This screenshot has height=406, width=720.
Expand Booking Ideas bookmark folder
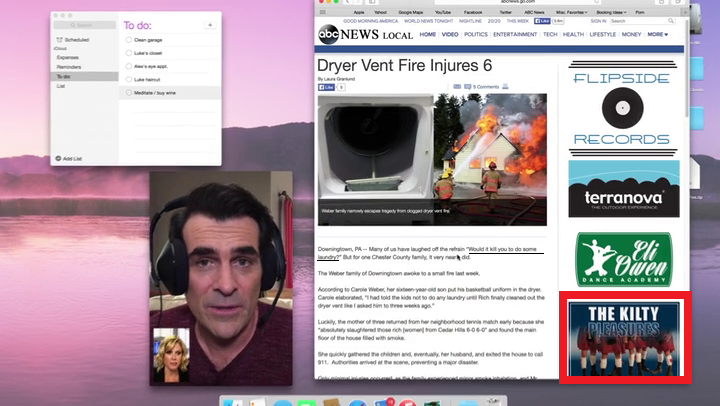click(x=611, y=12)
